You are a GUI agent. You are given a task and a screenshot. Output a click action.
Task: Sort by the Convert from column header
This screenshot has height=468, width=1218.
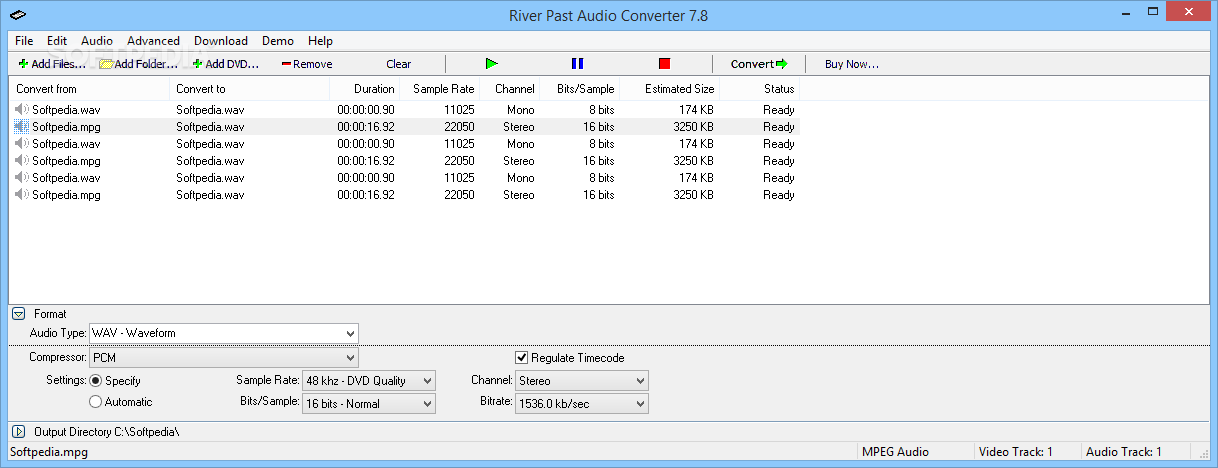click(x=89, y=89)
